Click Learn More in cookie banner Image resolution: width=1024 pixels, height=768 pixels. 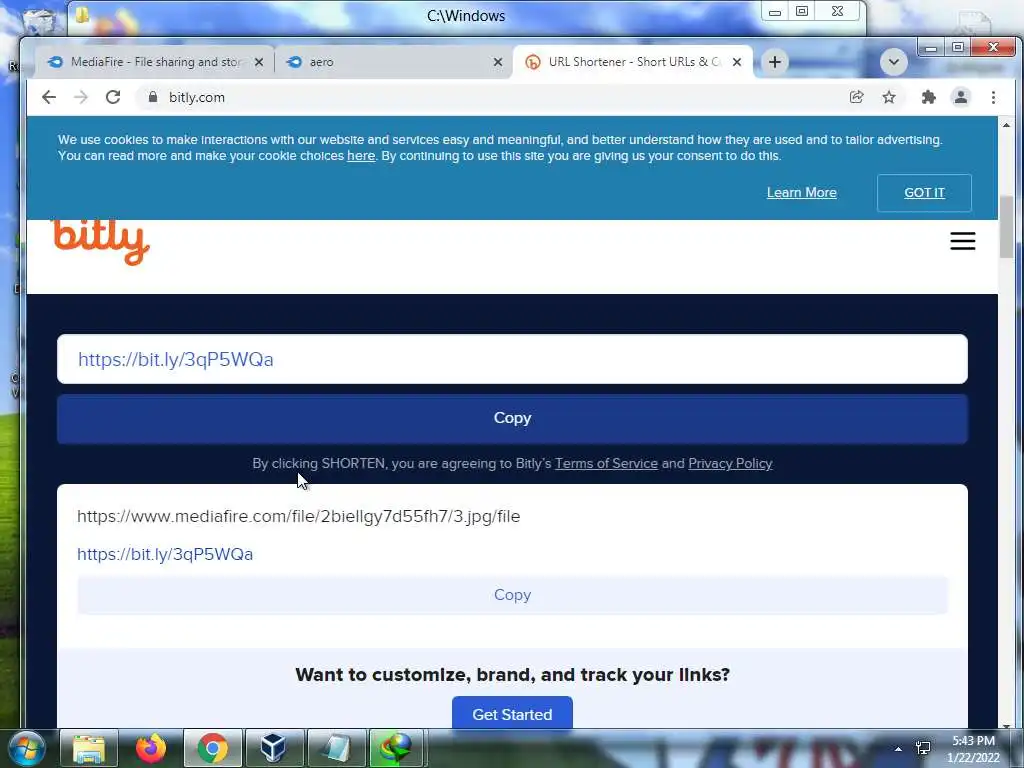pos(801,193)
